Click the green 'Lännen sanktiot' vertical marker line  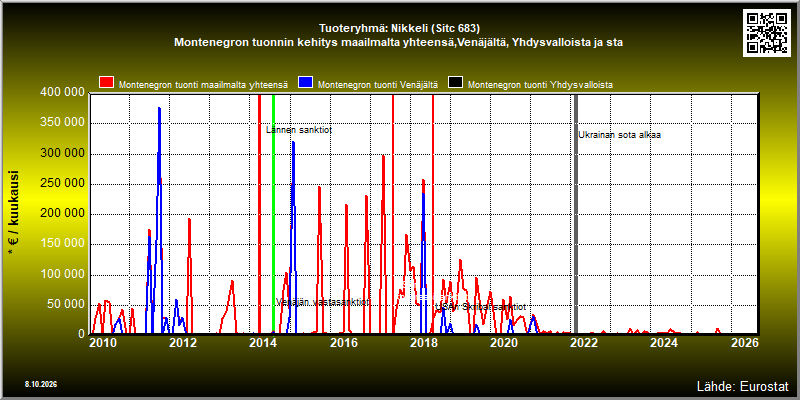point(273,214)
